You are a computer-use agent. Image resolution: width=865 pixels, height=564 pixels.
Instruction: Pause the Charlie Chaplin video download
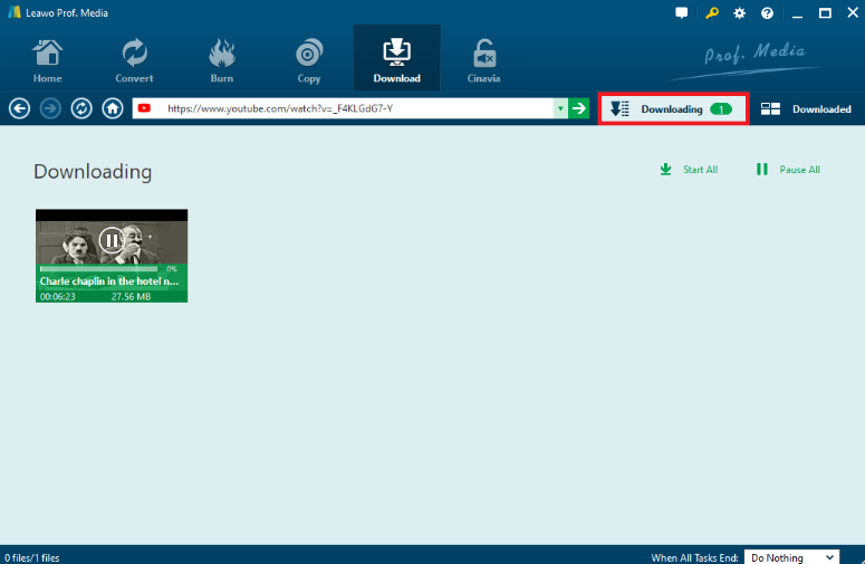click(x=112, y=240)
